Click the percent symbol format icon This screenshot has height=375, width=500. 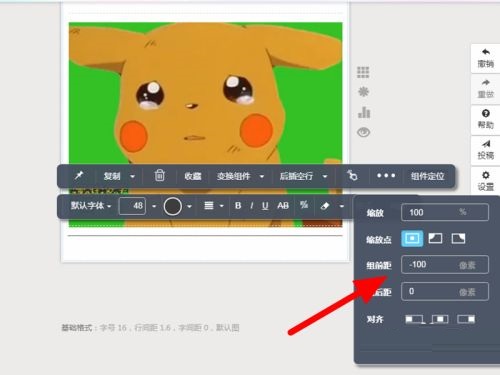pos(304,205)
